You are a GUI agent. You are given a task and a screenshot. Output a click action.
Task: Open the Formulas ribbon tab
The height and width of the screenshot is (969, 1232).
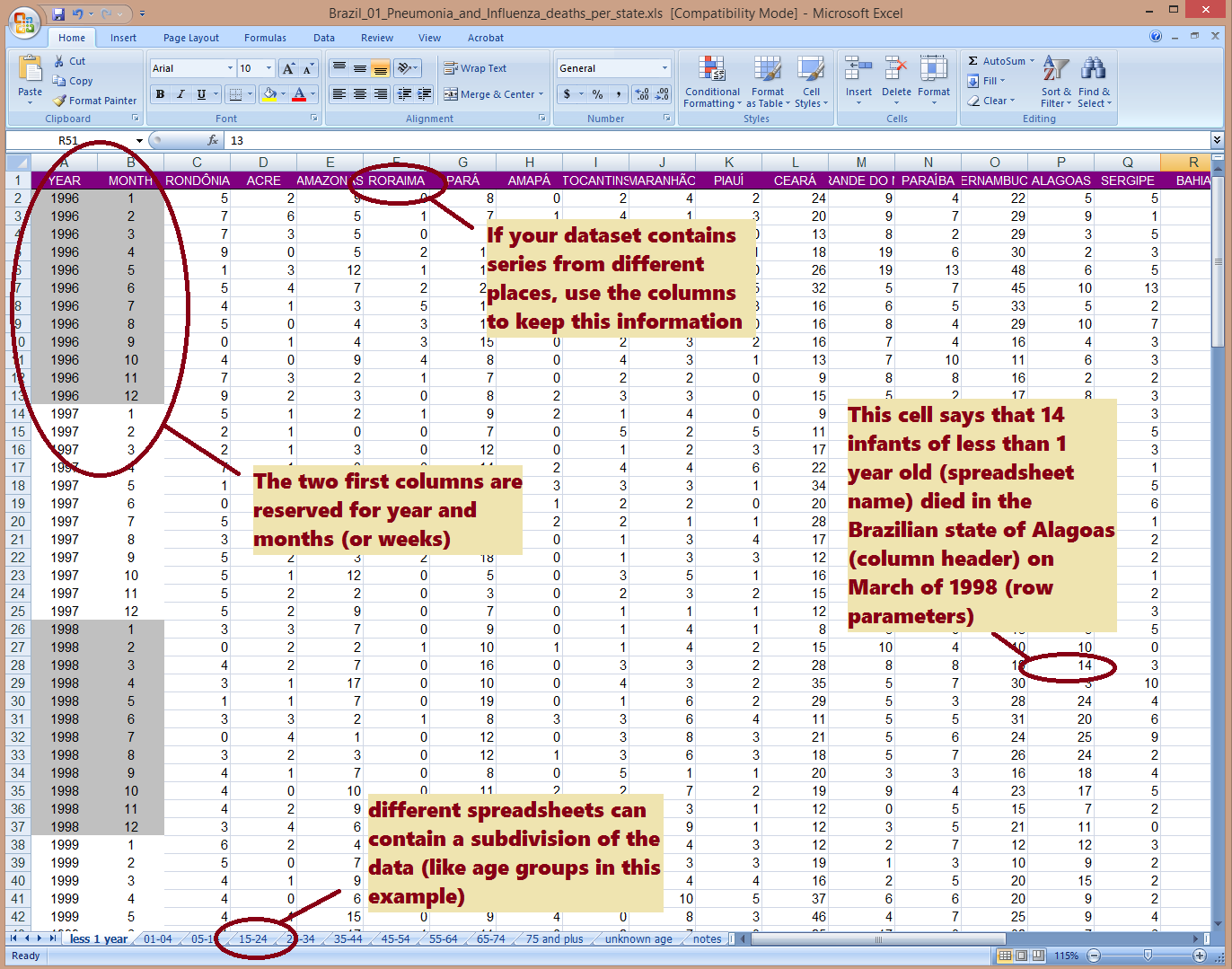click(x=265, y=38)
